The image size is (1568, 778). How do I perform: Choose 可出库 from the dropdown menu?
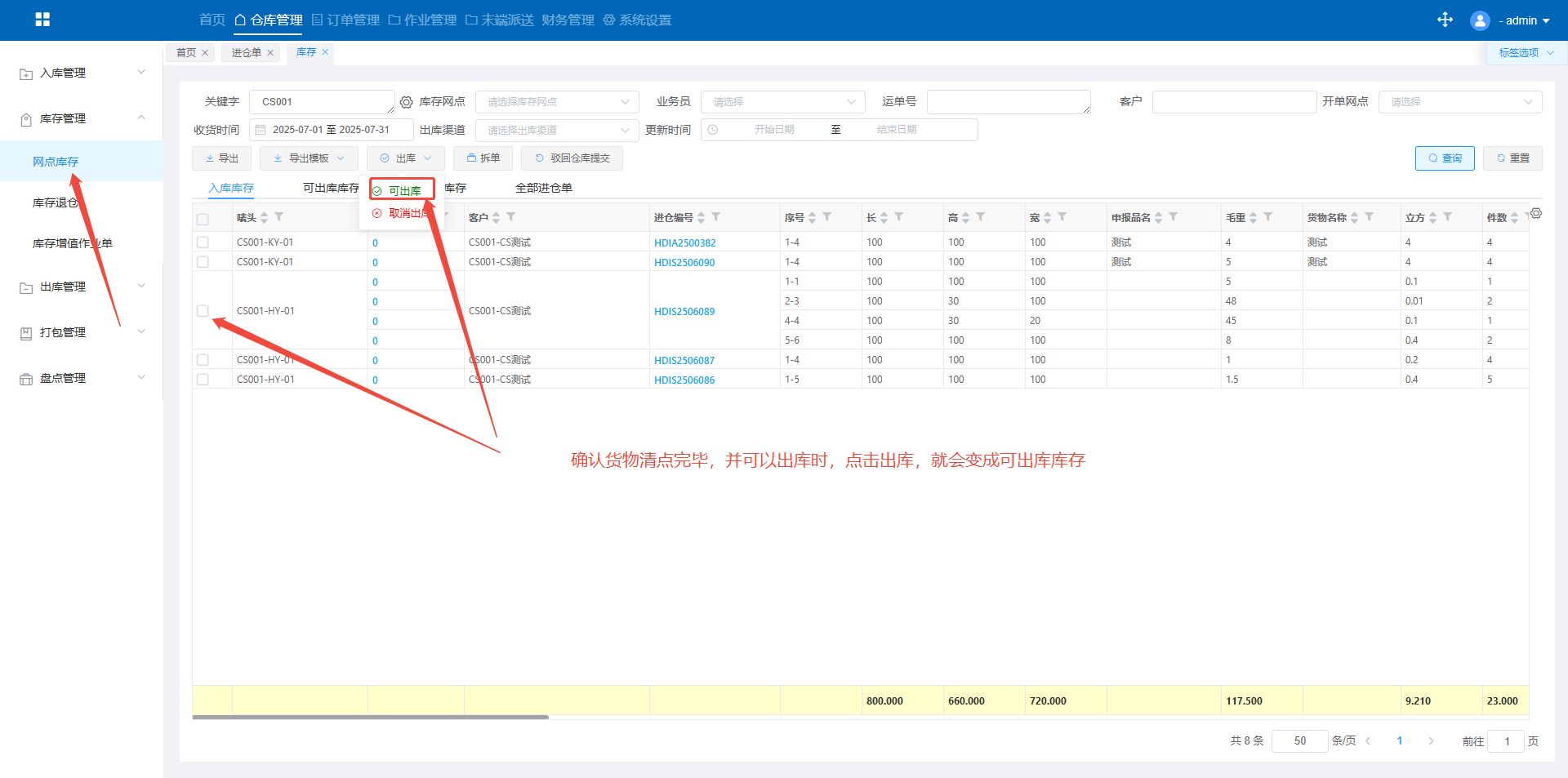click(403, 191)
